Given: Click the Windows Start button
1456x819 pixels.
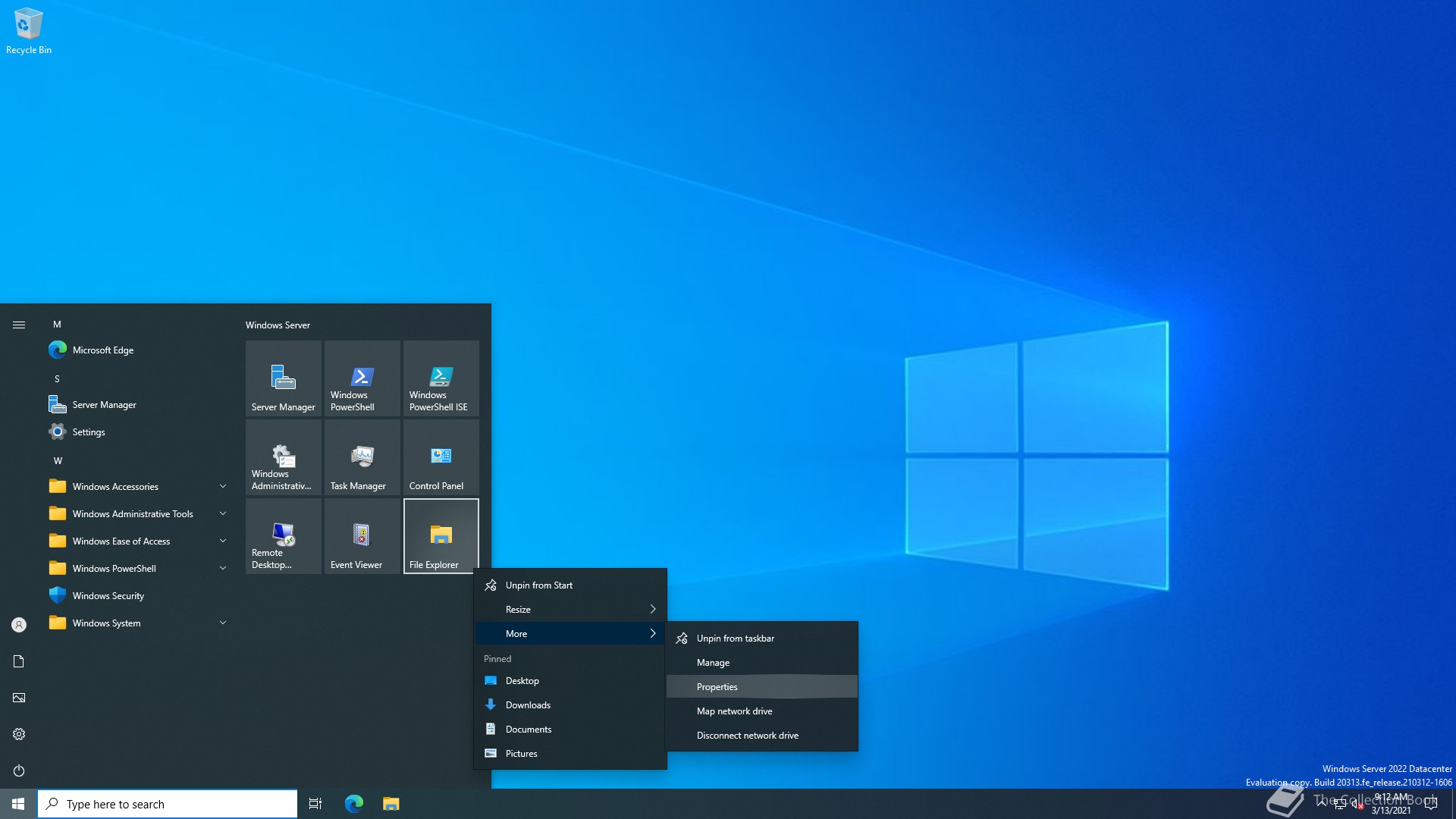Looking at the screenshot, I should (18, 804).
